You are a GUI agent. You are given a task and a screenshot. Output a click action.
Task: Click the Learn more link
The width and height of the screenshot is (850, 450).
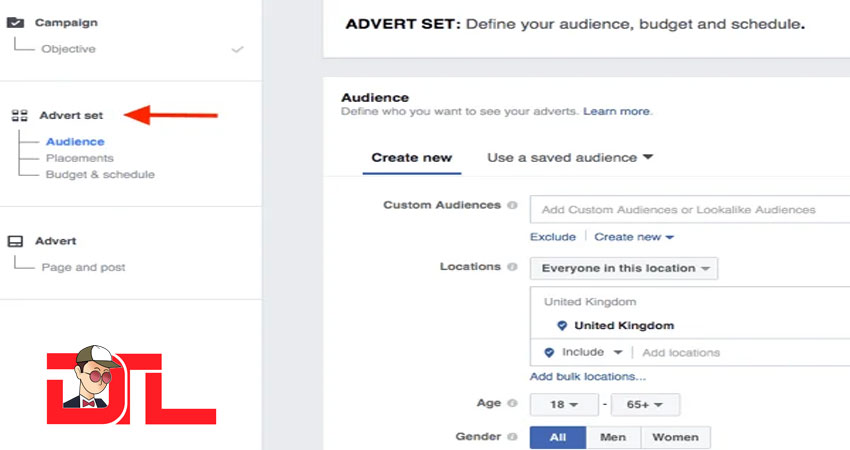(617, 111)
